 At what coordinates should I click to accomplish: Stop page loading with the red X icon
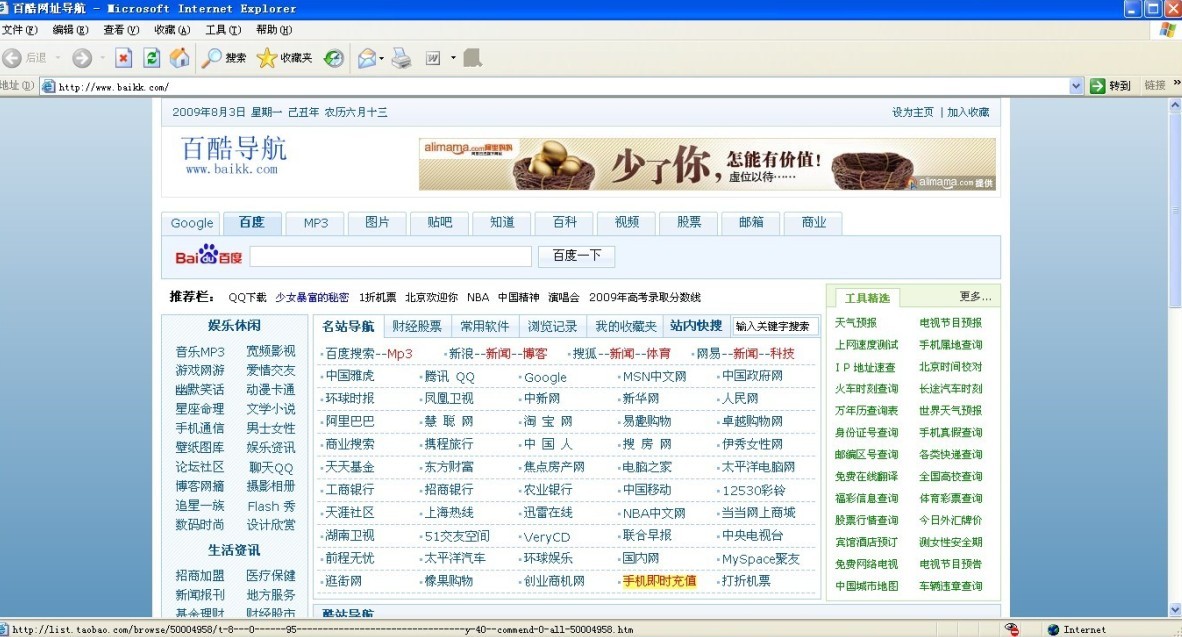click(x=124, y=58)
